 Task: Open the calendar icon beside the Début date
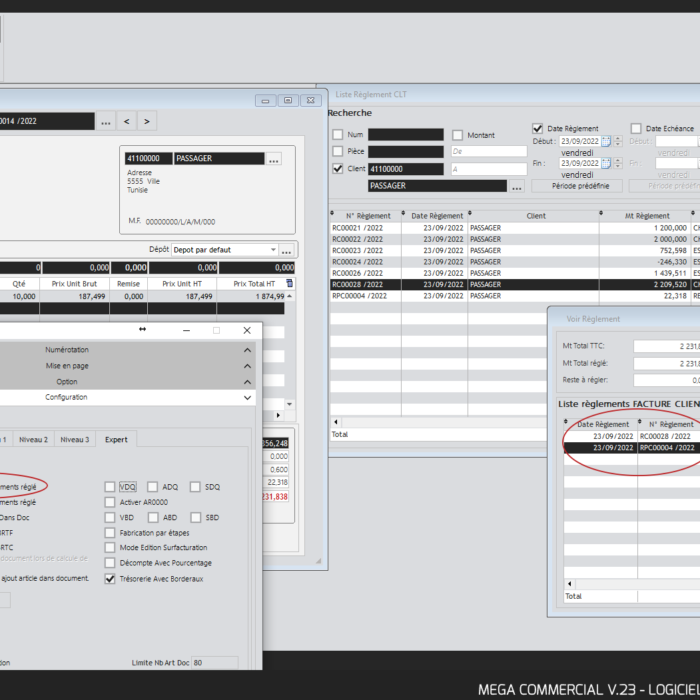[x=606, y=142]
